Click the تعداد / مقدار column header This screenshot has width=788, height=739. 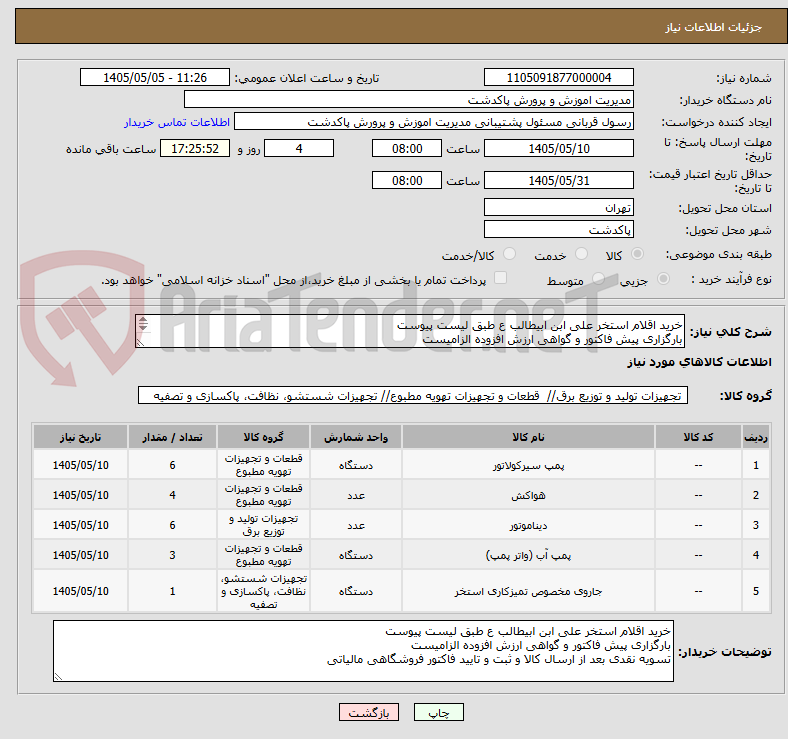172,437
